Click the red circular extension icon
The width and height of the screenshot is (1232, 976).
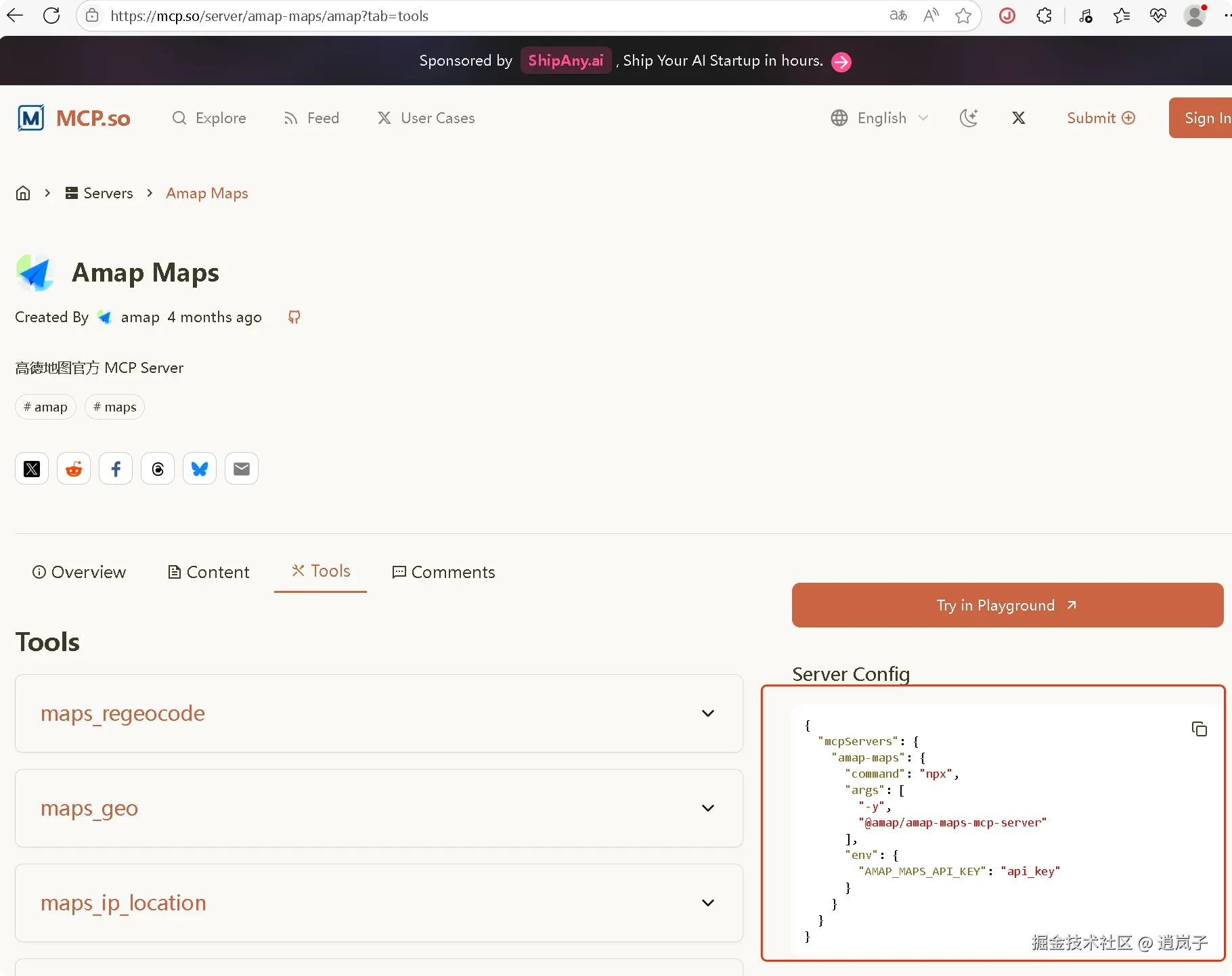[1007, 15]
